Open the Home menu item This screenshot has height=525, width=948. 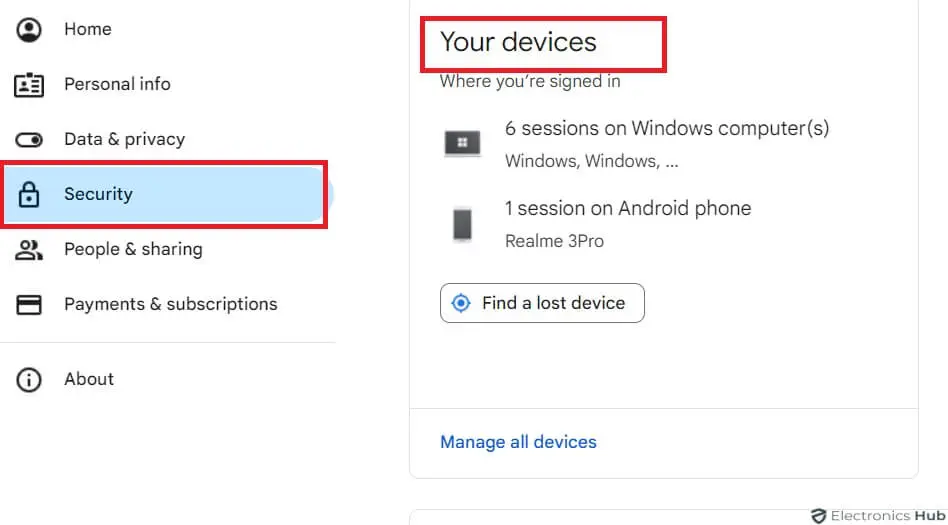coord(88,30)
